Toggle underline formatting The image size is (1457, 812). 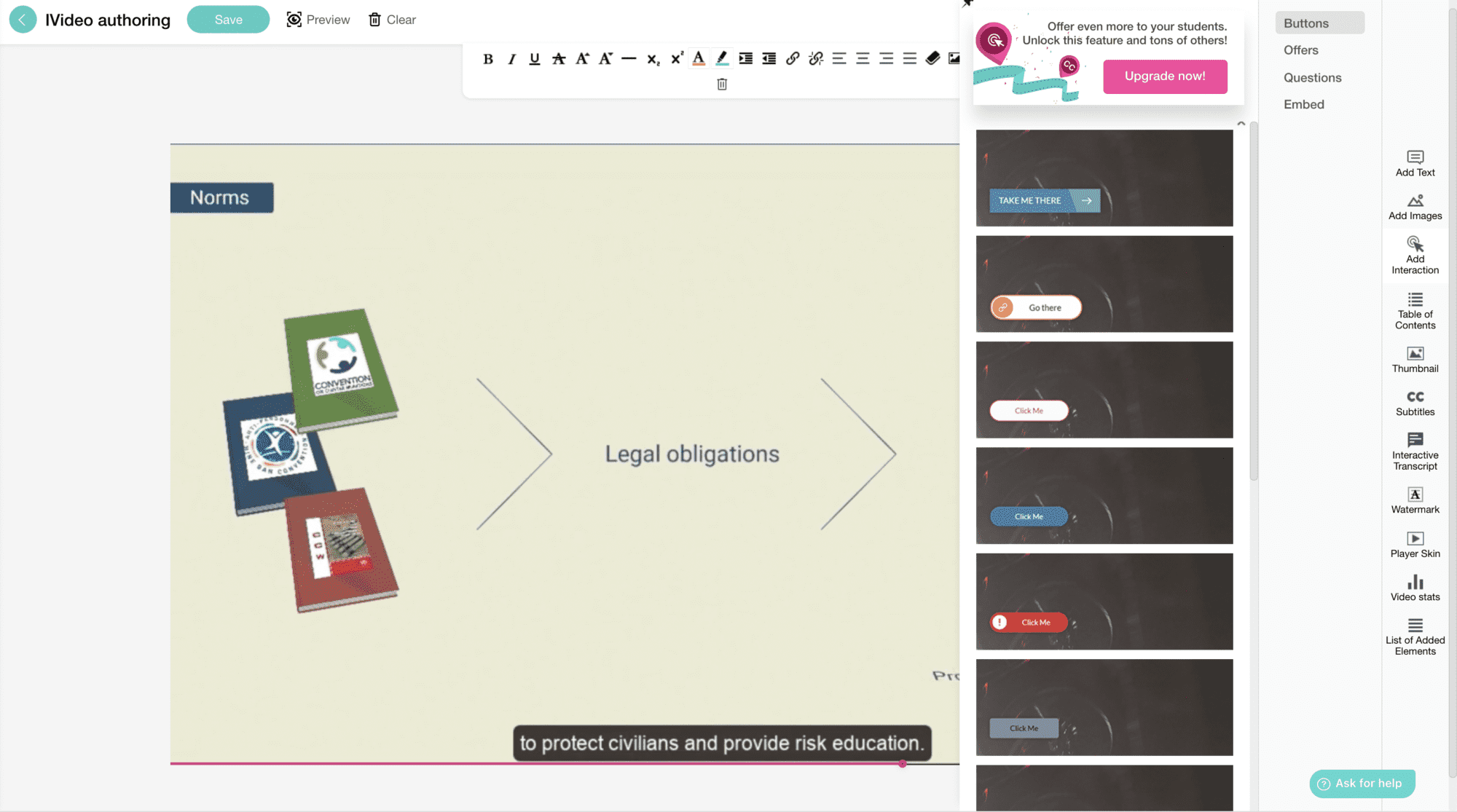point(535,59)
